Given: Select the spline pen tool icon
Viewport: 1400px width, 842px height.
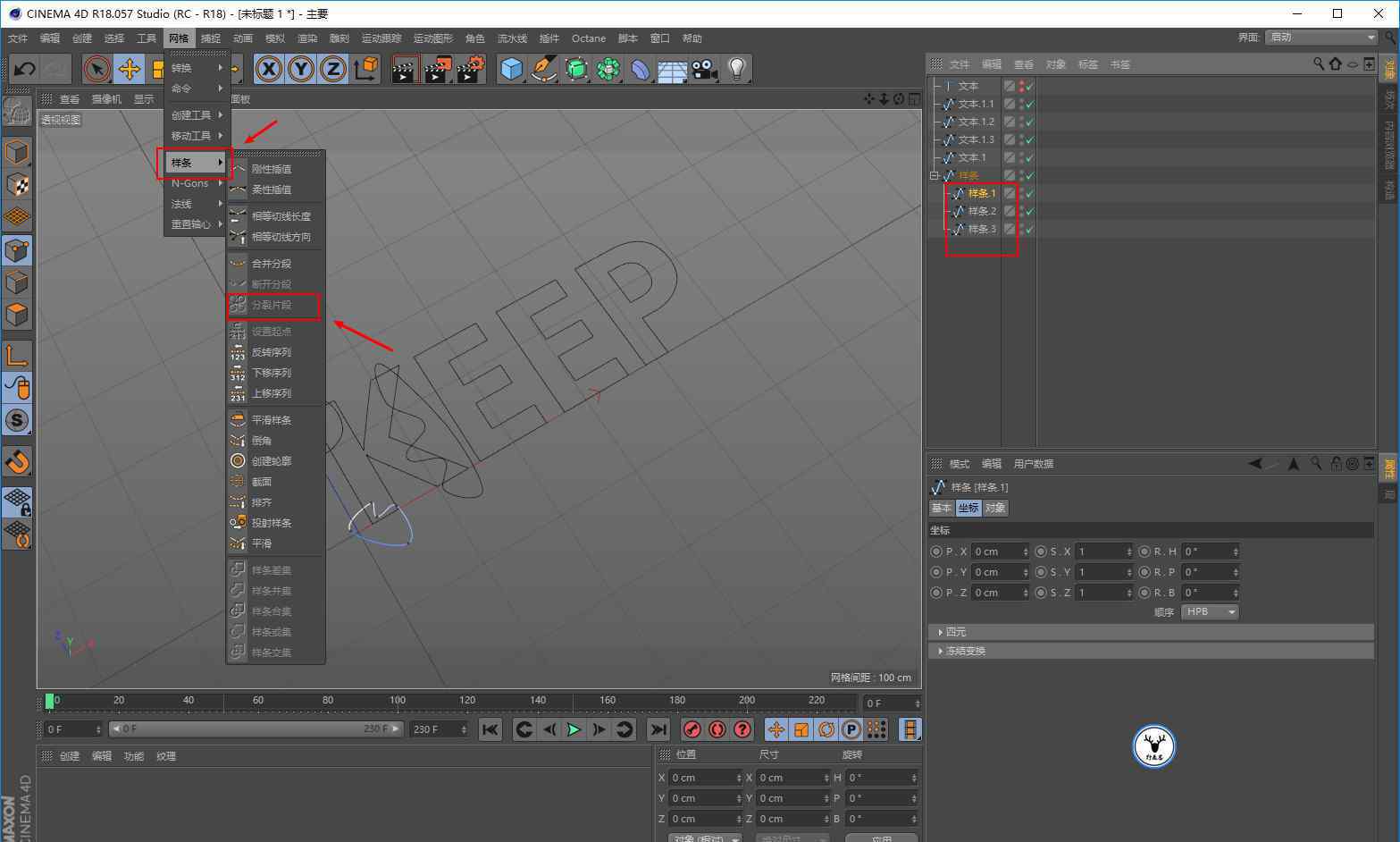Looking at the screenshot, I should click(x=543, y=69).
